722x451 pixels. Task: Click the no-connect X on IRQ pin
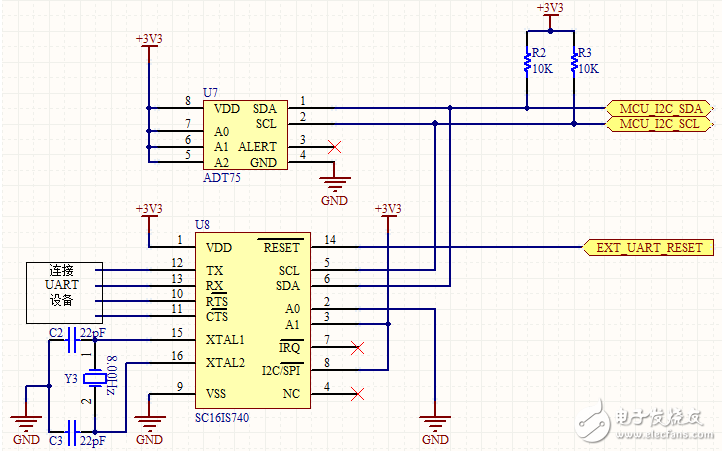pyautogui.click(x=357, y=348)
